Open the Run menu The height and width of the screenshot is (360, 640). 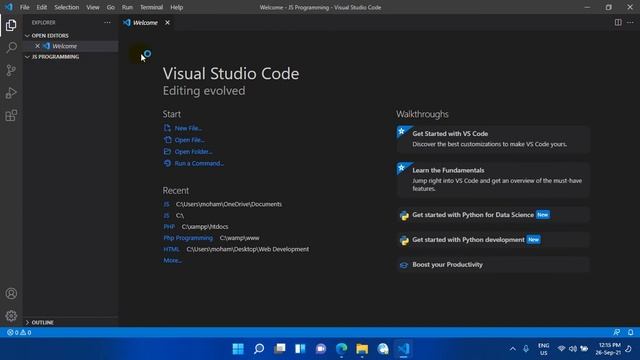tap(127, 7)
